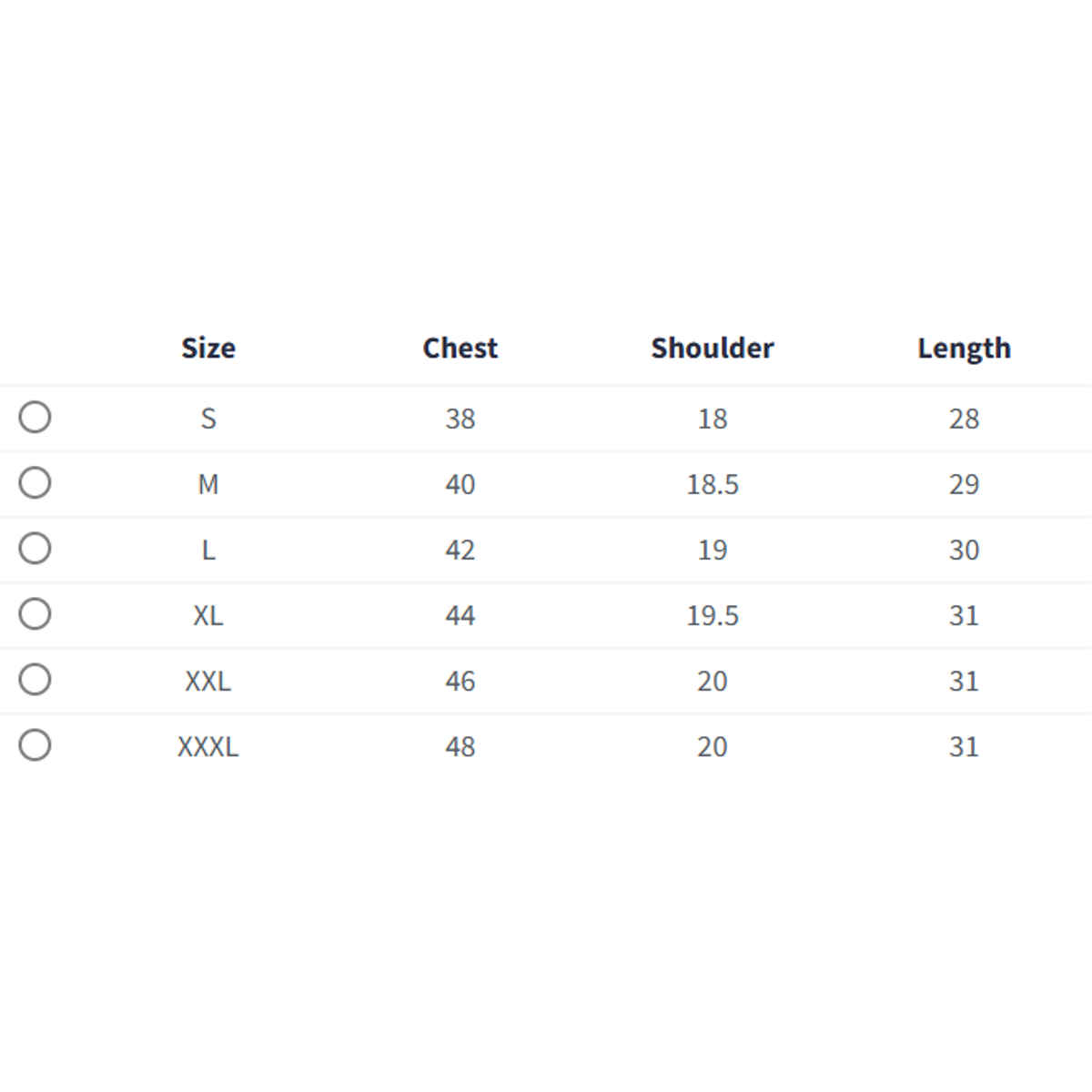Click the Chest column header
The width and height of the screenshot is (1092, 1092).
460,348
